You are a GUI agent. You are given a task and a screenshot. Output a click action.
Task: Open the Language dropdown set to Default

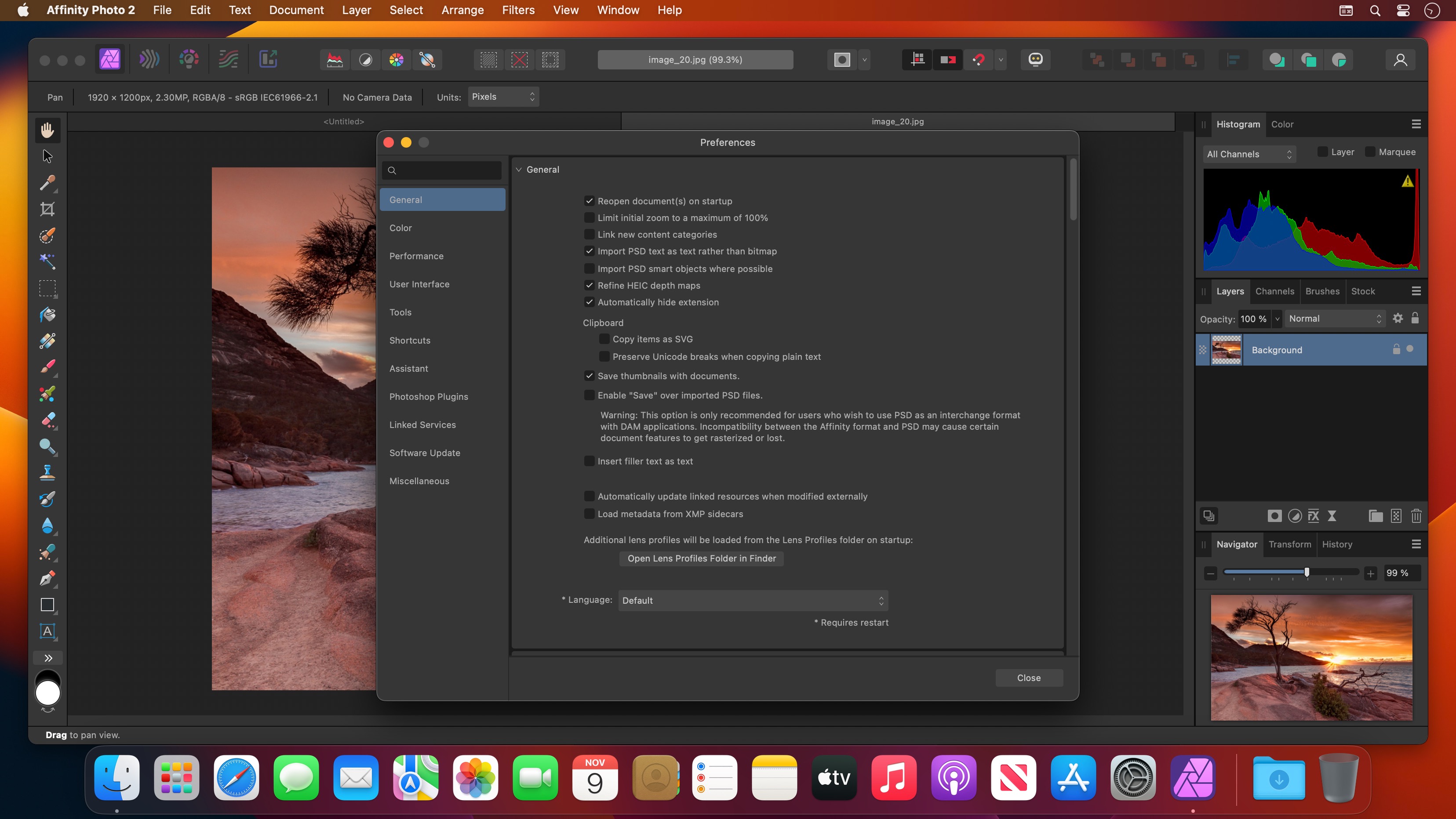tap(752, 601)
